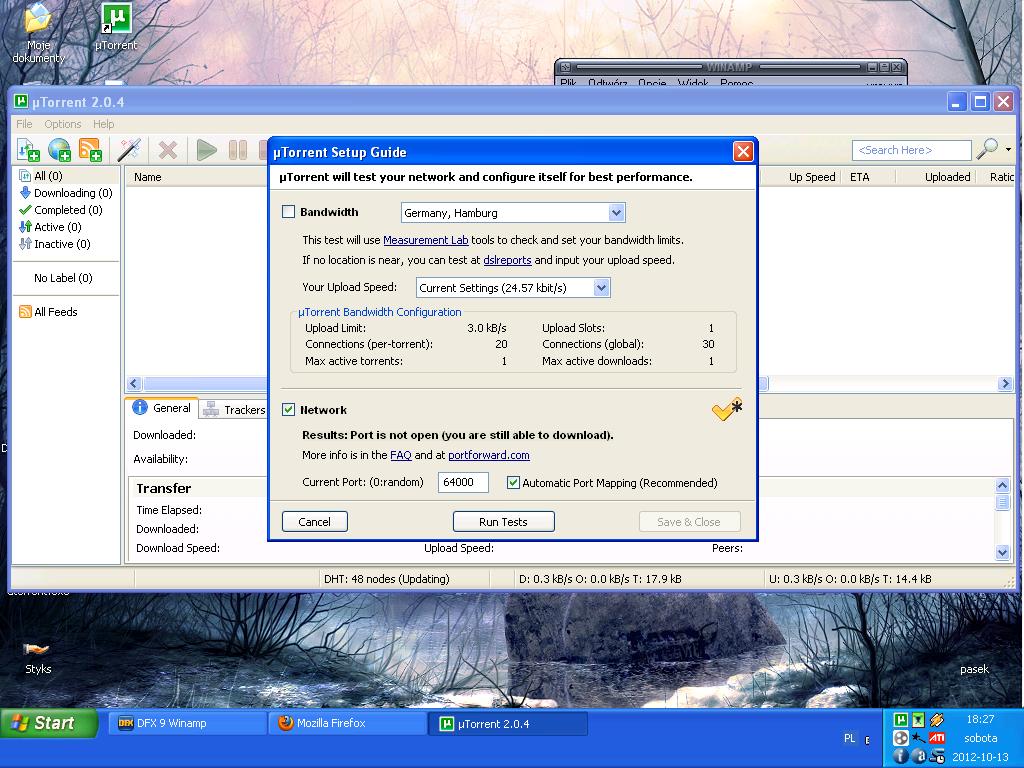Image resolution: width=1024 pixels, height=768 pixels.
Task: Click the PL language indicator
Action: click(x=849, y=738)
